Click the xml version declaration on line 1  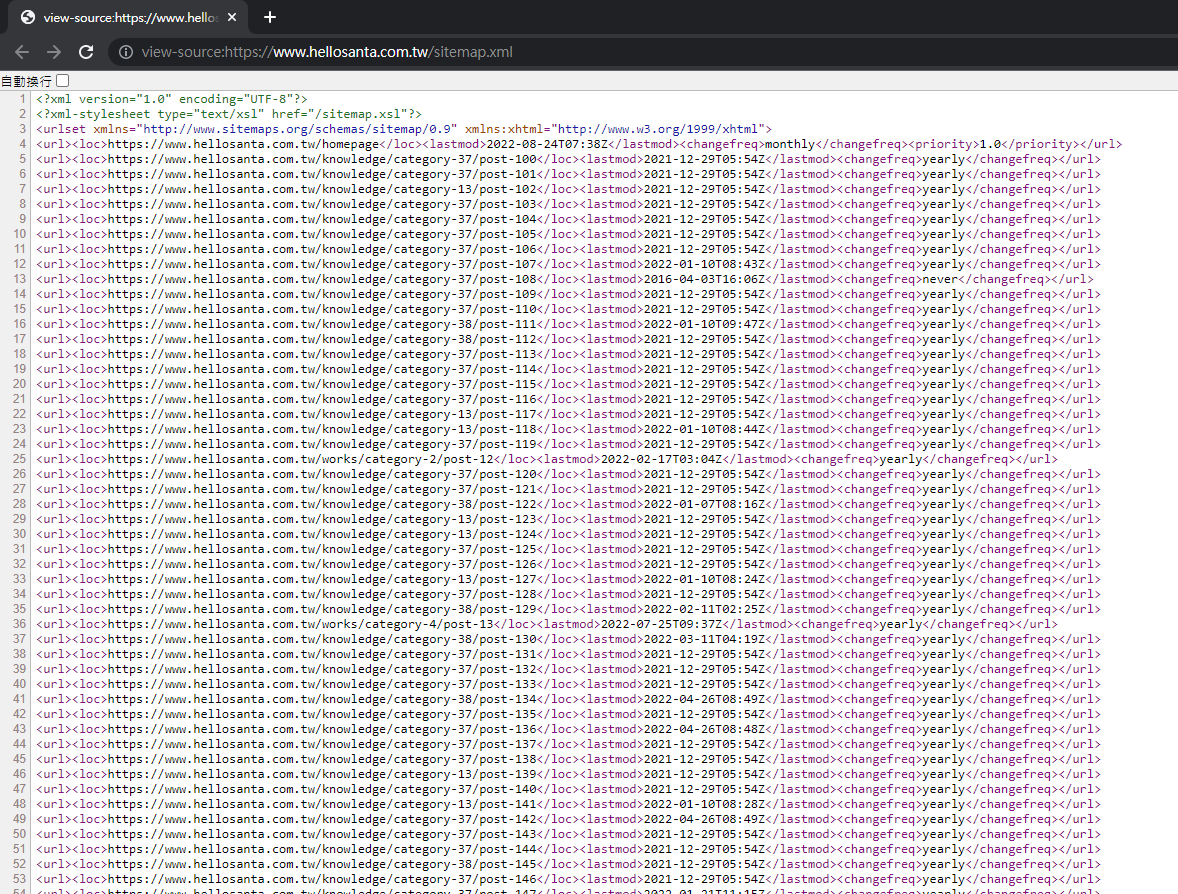coord(172,99)
